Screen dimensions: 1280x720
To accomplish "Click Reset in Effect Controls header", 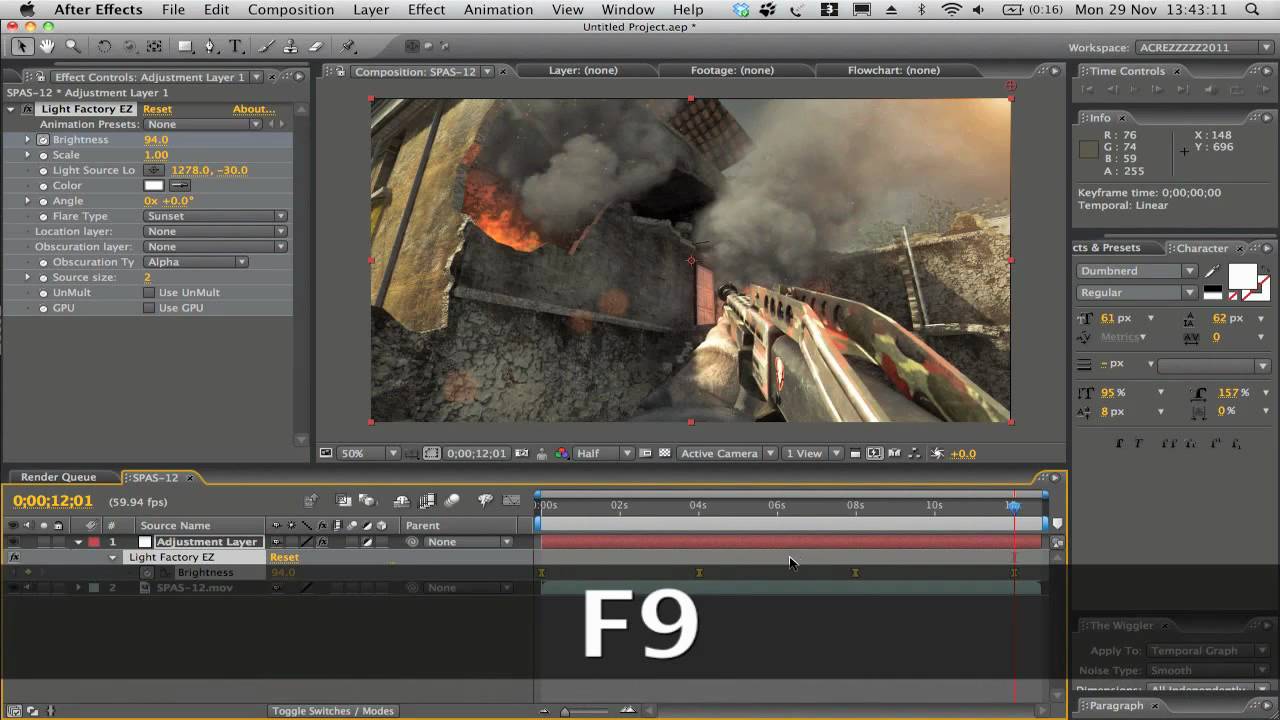I will 157,109.
